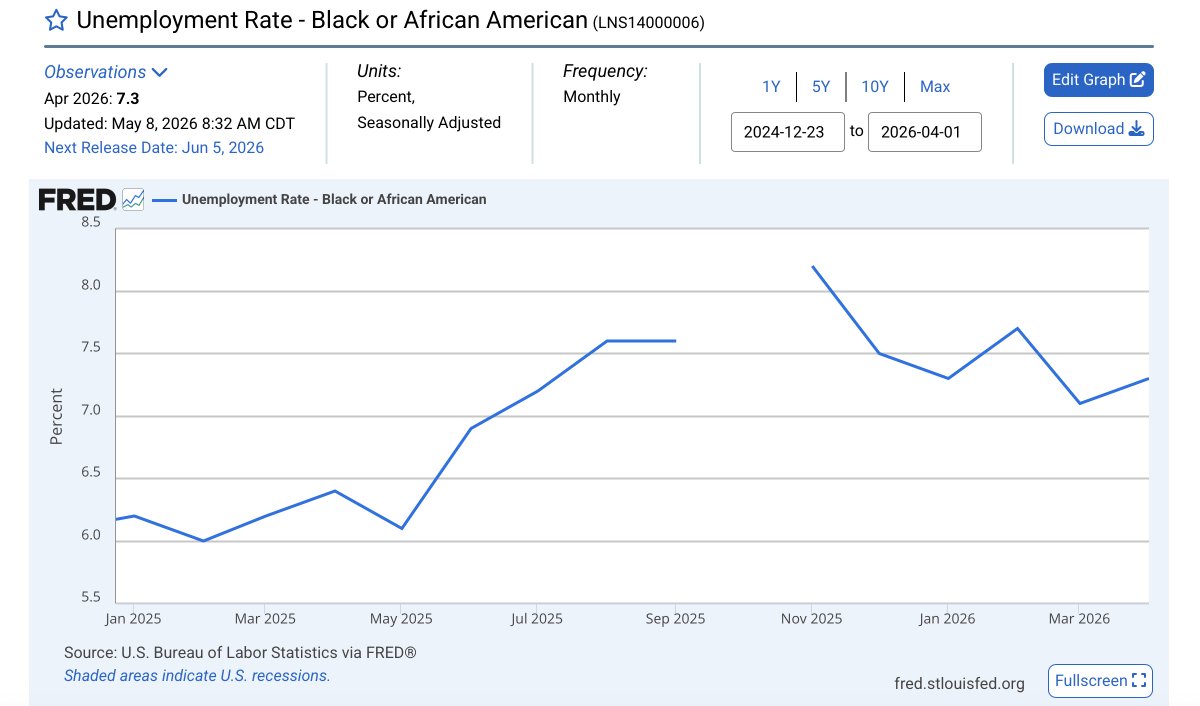This screenshot has height=706, width=1200.
Task: Click the 8.0 y-axis label
Action: pos(91,285)
